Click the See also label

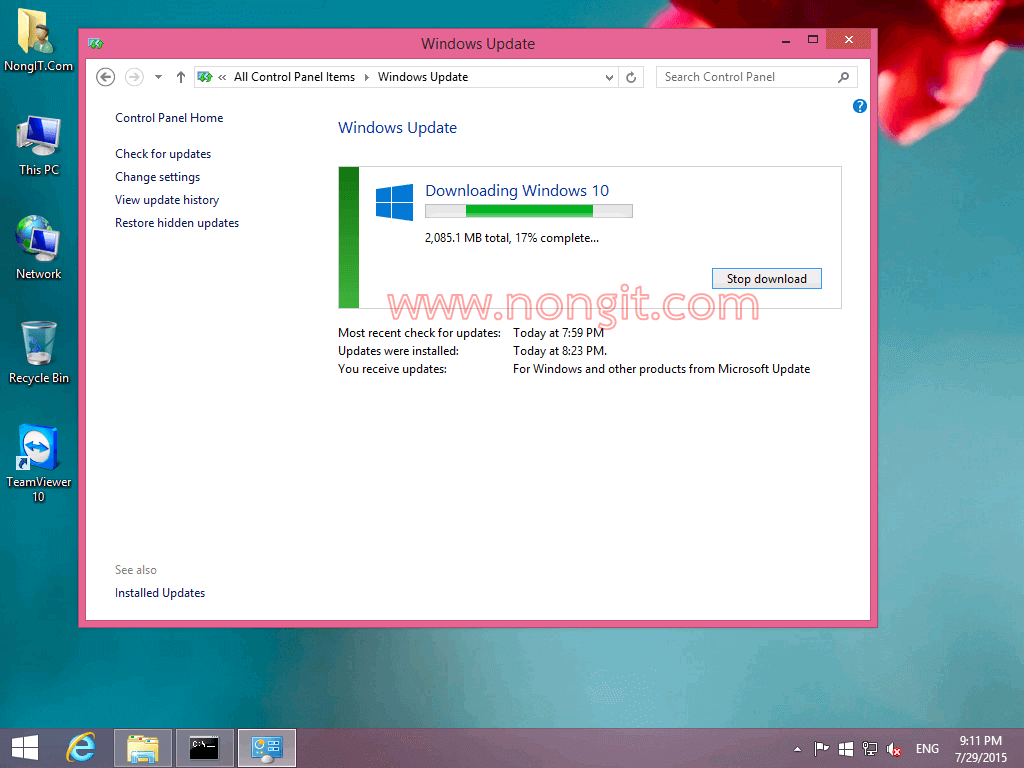pos(136,570)
